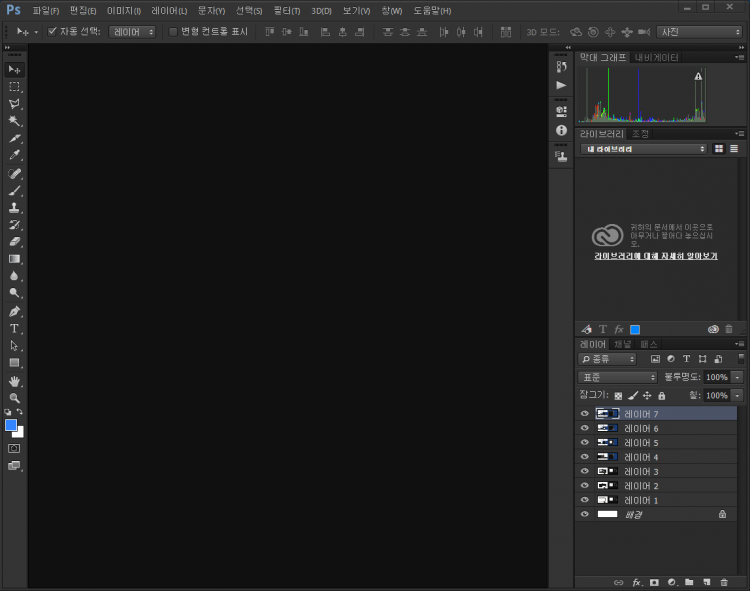Pick the Eyedropper tool
This screenshot has height=591, width=750.
15,155
